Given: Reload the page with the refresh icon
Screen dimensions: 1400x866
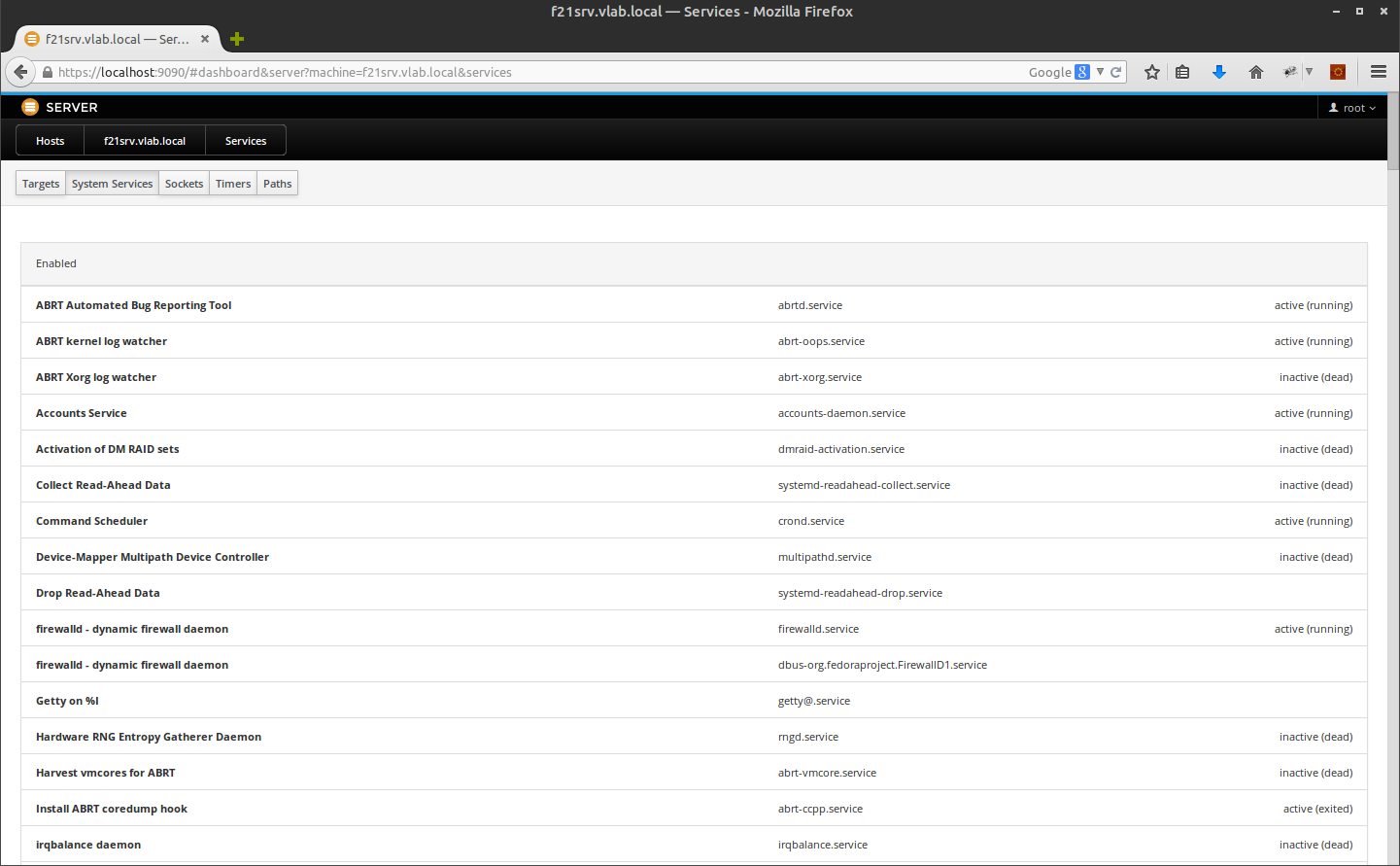Looking at the screenshot, I should click(x=1116, y=72).
